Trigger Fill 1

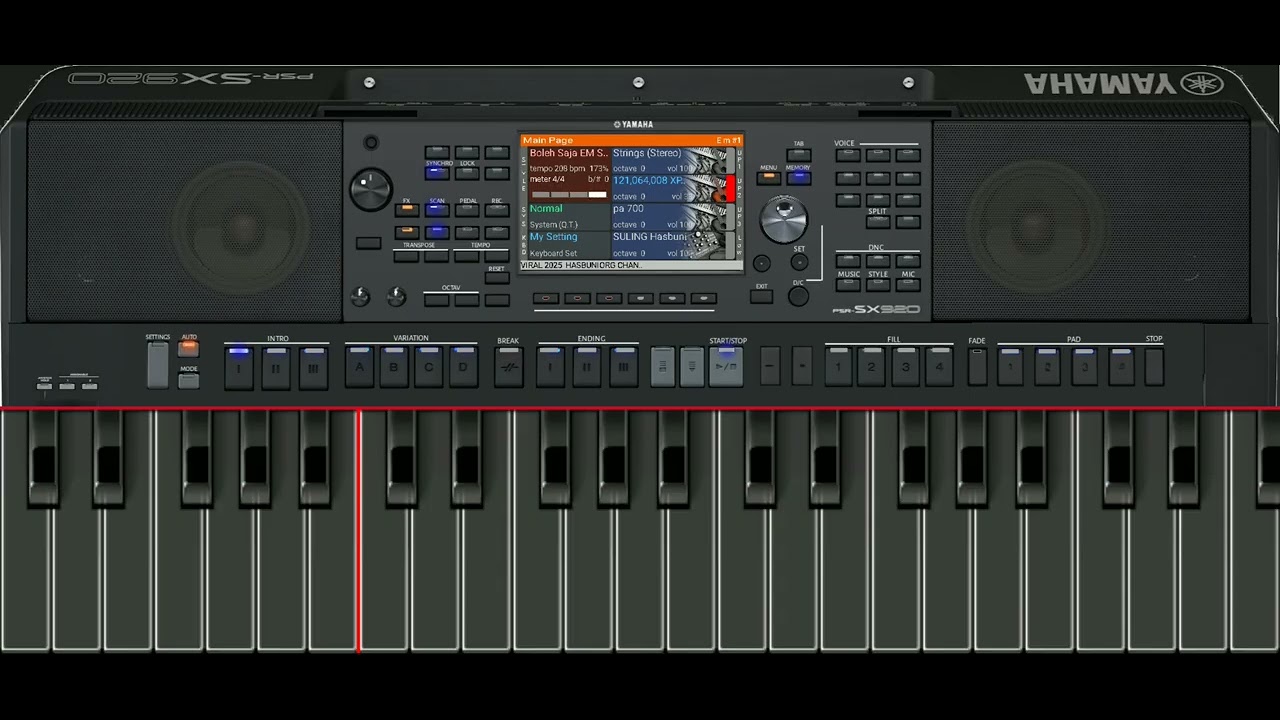tap(839, 366)
